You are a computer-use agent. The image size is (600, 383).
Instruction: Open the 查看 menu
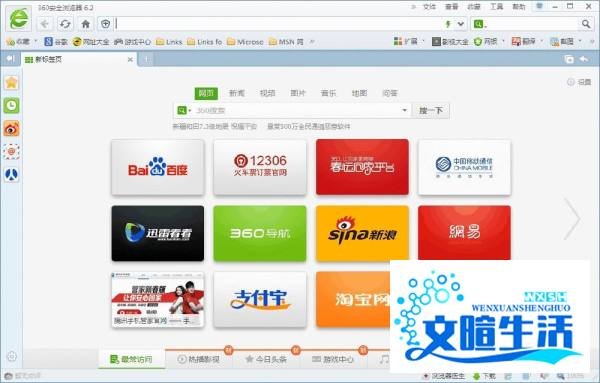click(x=452, y=7)
